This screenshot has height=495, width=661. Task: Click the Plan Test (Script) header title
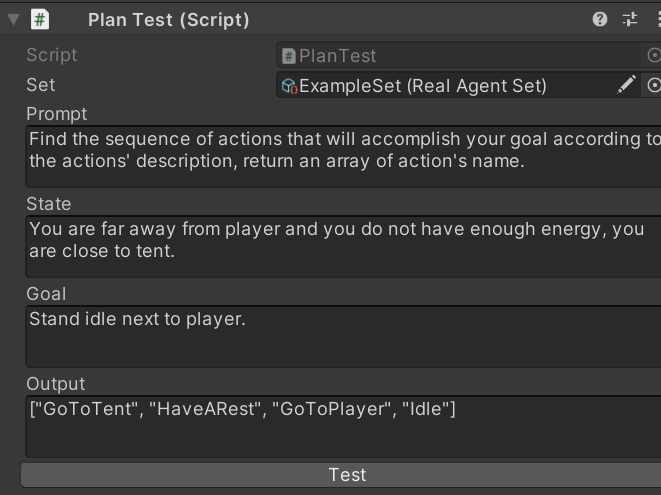169,20
